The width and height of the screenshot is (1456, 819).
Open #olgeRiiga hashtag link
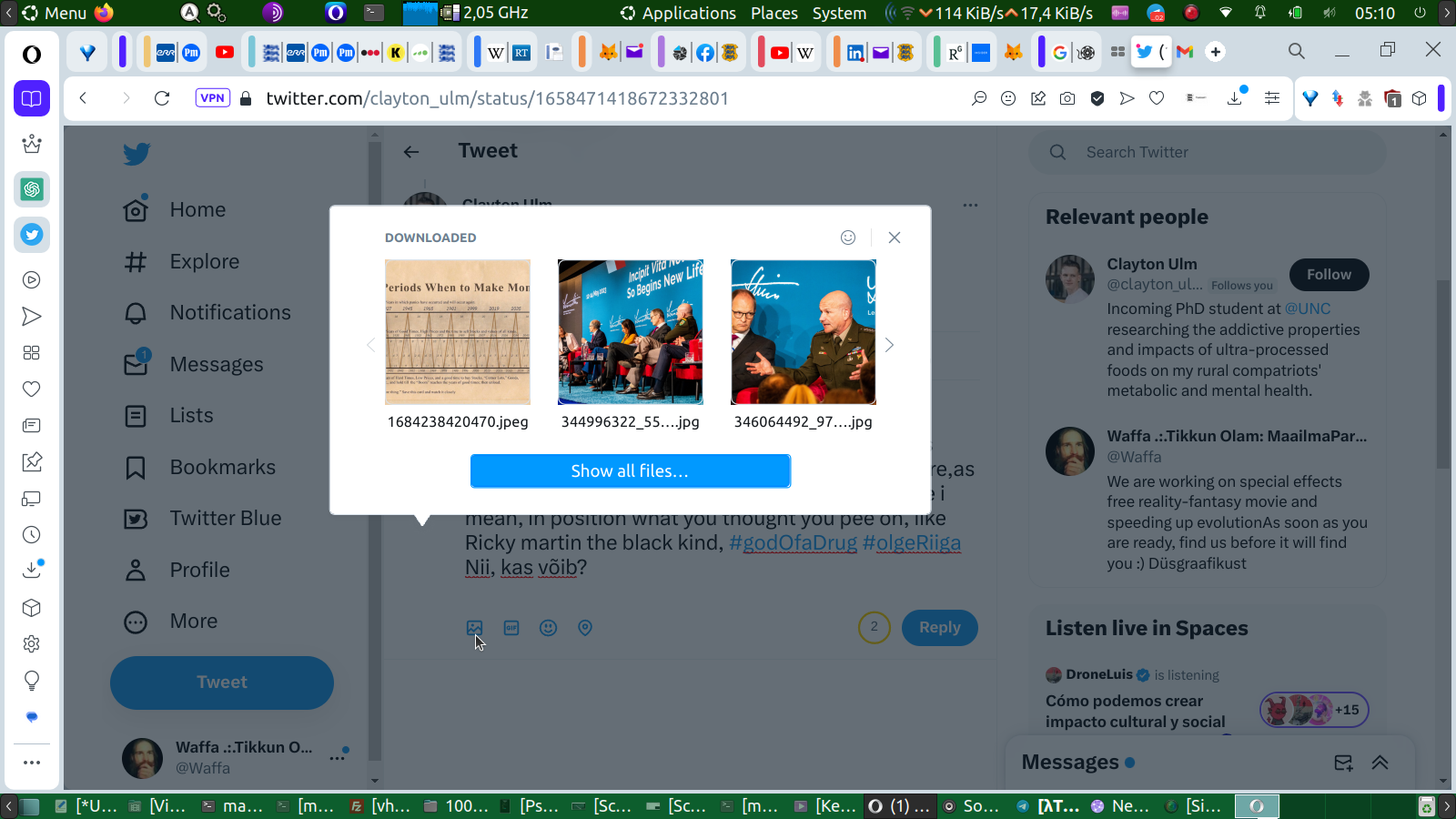pyautogui.click(x=911, y=543)
